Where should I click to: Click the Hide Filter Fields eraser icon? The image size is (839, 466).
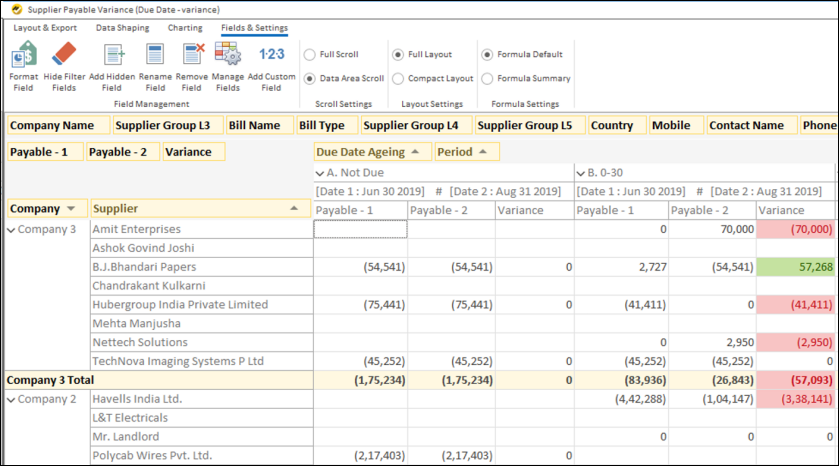point(62,54)
